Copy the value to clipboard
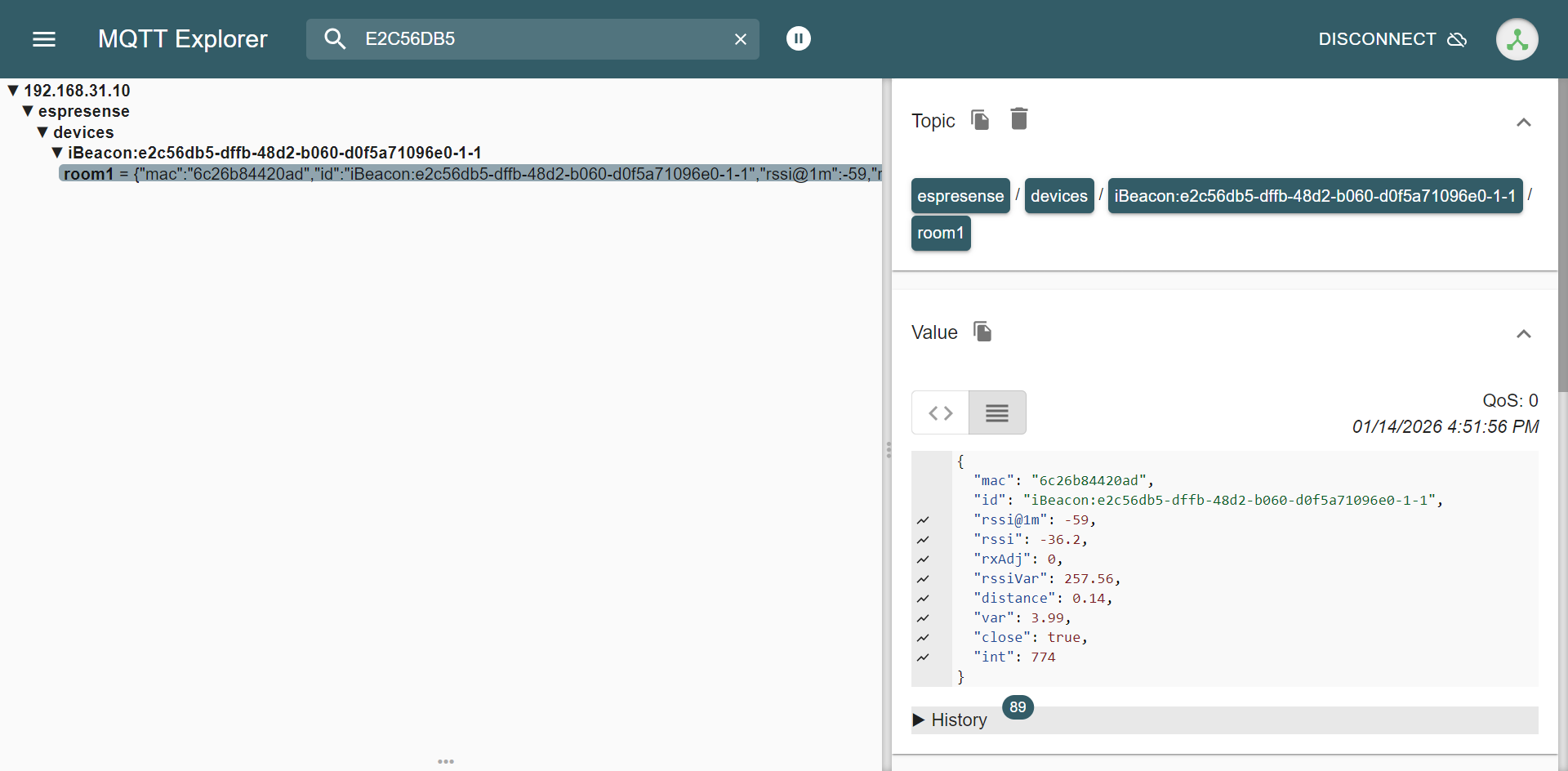Screen dimensions: 1568x771 tap(982, 332)
